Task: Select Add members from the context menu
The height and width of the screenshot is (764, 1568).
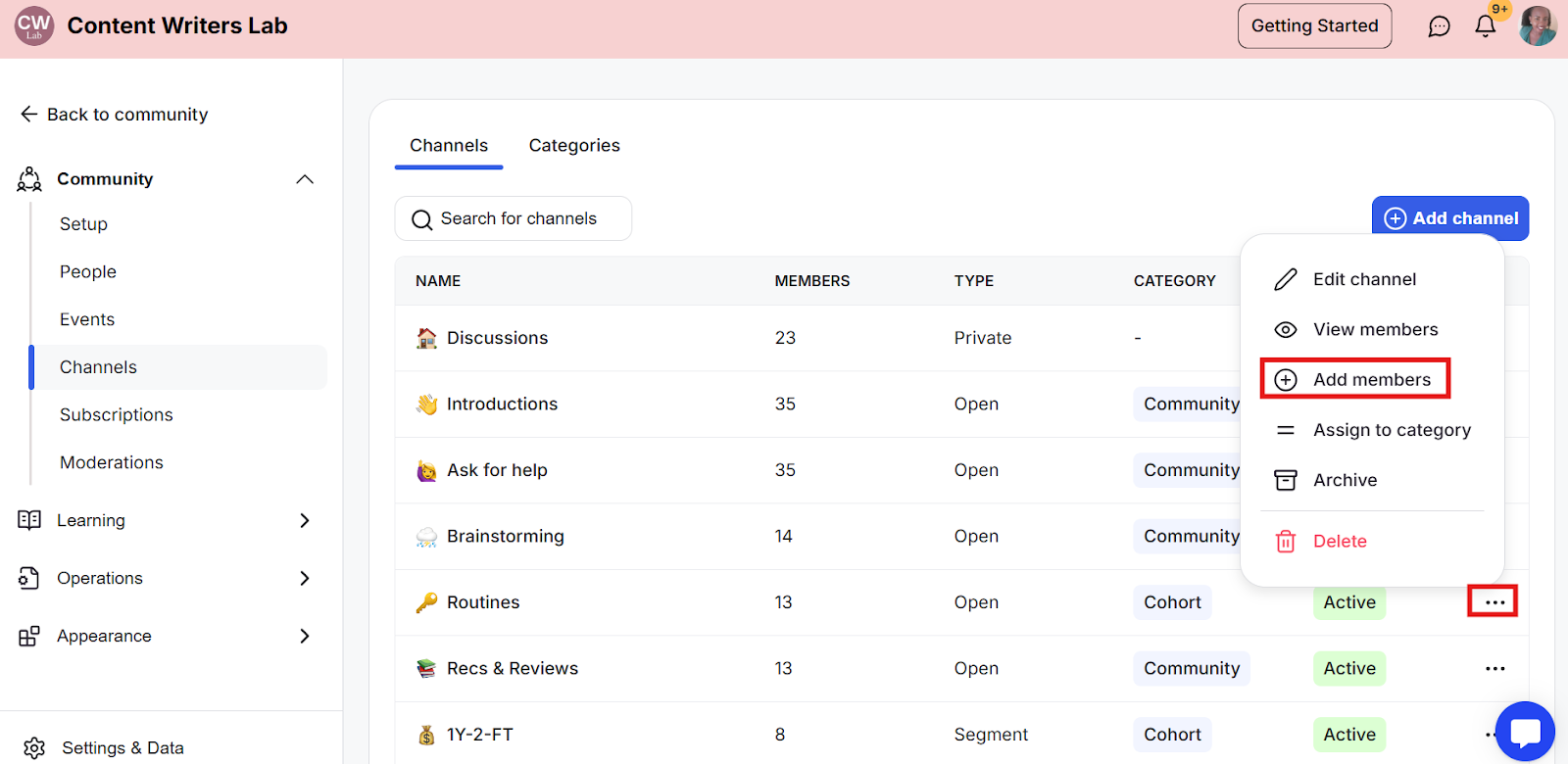Action: [x=1371, y=380]
